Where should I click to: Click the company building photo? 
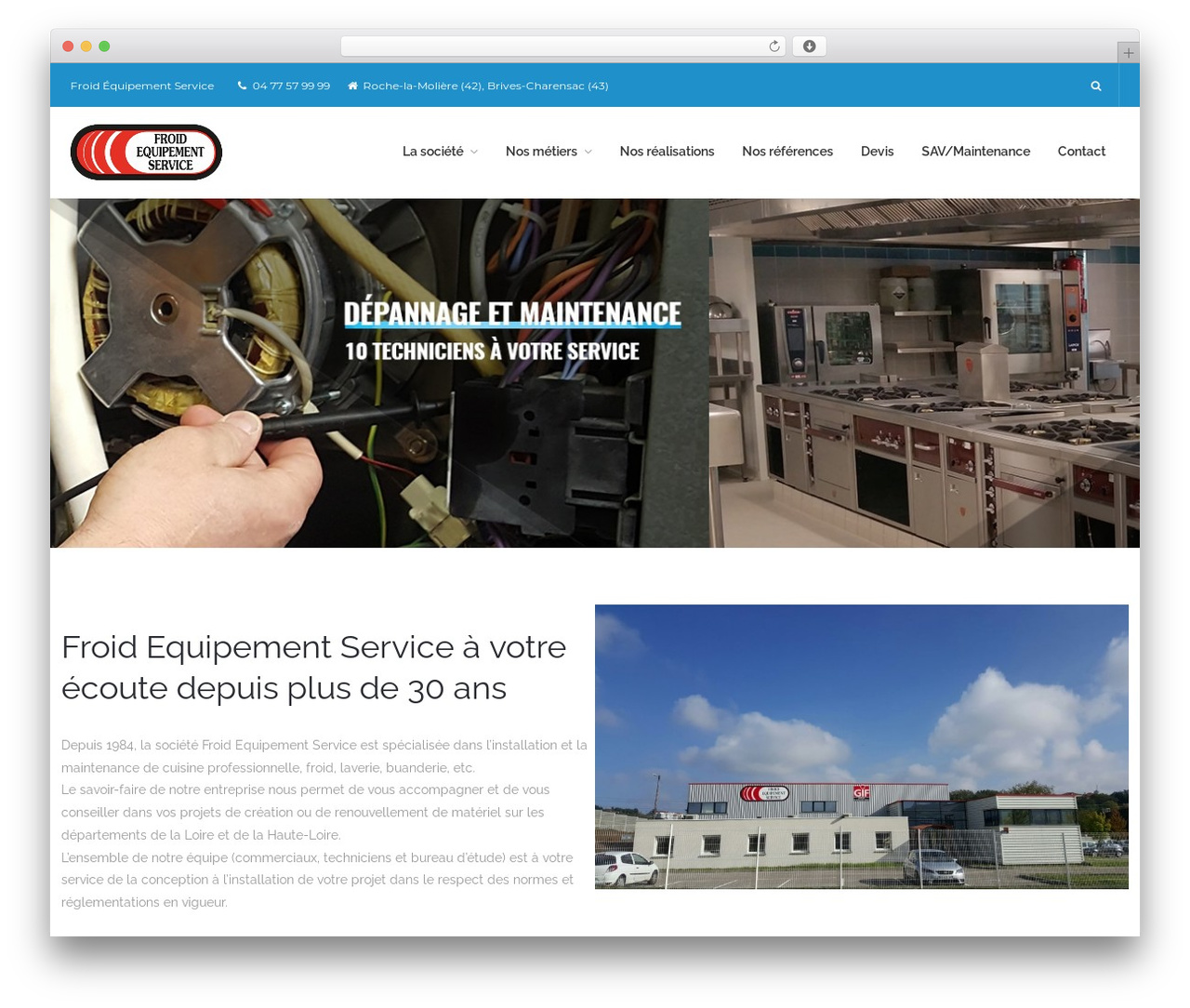pos(862,747)
